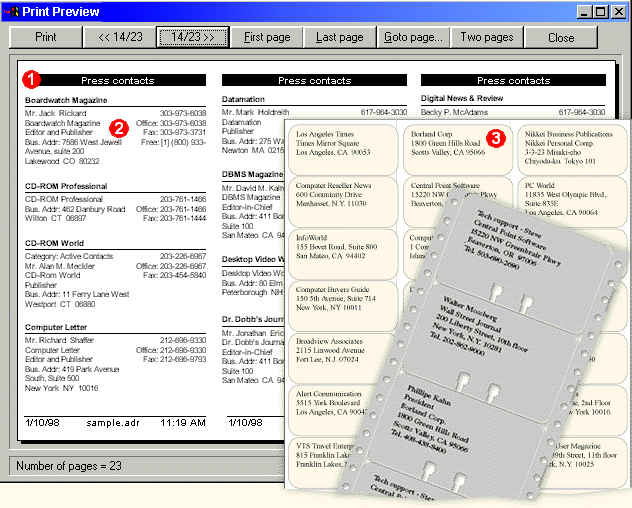Image resolution: width=632 pixels, height=508 pixels.
Task: Click the Mr. Alan M. Meckler name
Action: click(x=60, y=266)
